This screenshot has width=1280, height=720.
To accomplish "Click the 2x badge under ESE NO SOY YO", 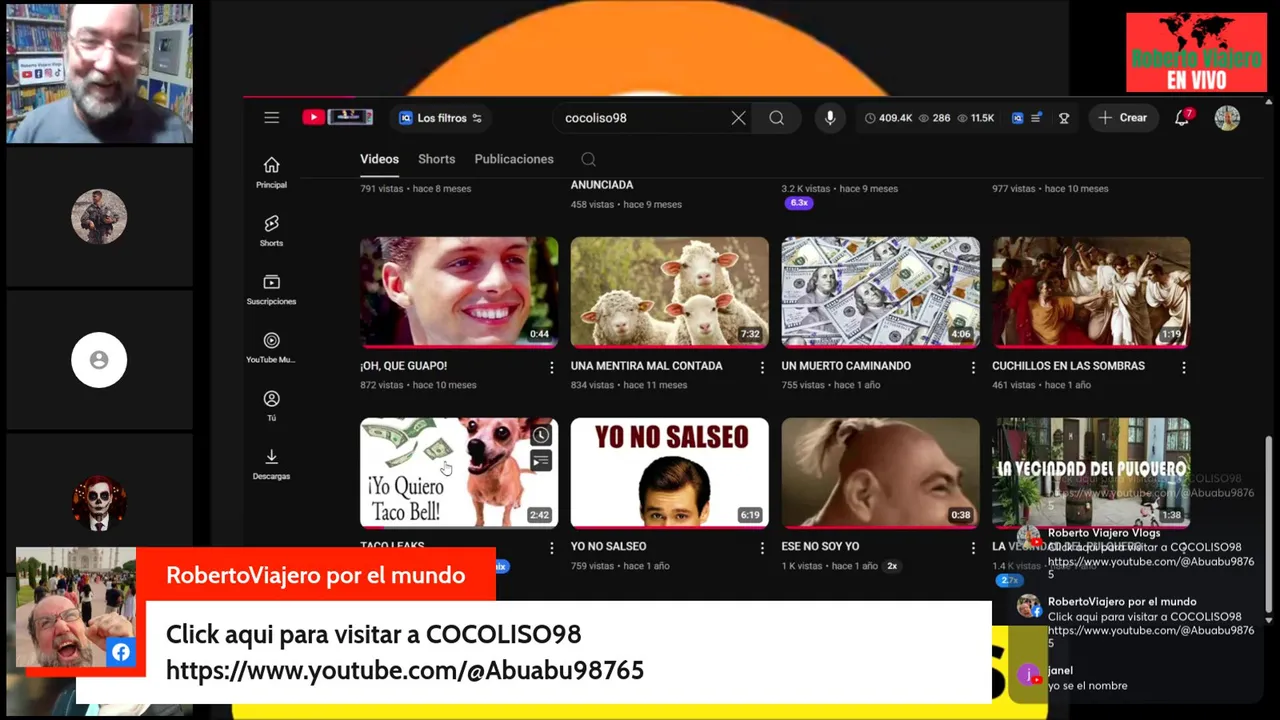I will click(x=892, y=566).
